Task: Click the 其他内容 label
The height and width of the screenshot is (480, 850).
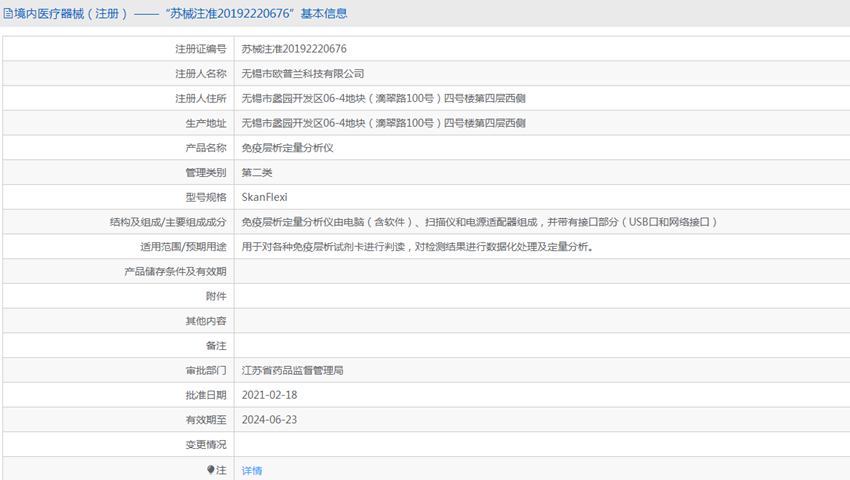Action: tap(205, 321)
